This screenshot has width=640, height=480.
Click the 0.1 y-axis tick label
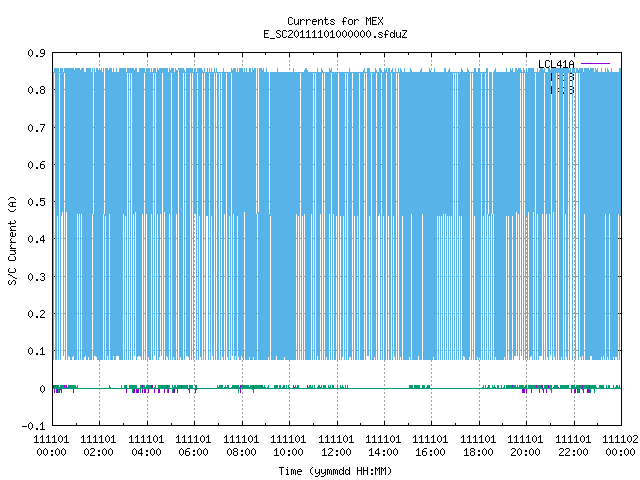[36, 351]
